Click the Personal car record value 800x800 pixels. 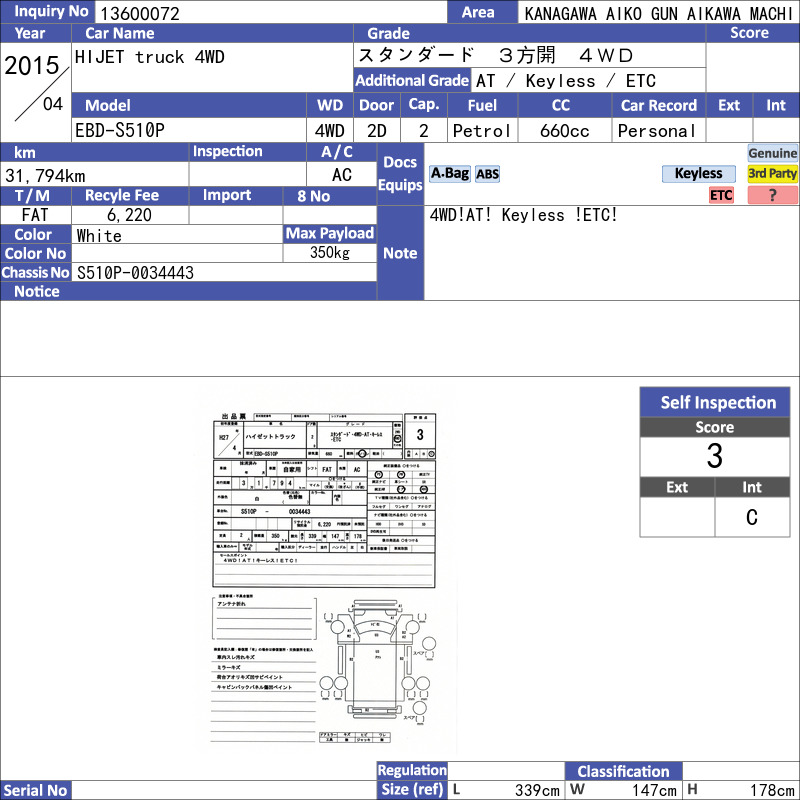(657, 131)
